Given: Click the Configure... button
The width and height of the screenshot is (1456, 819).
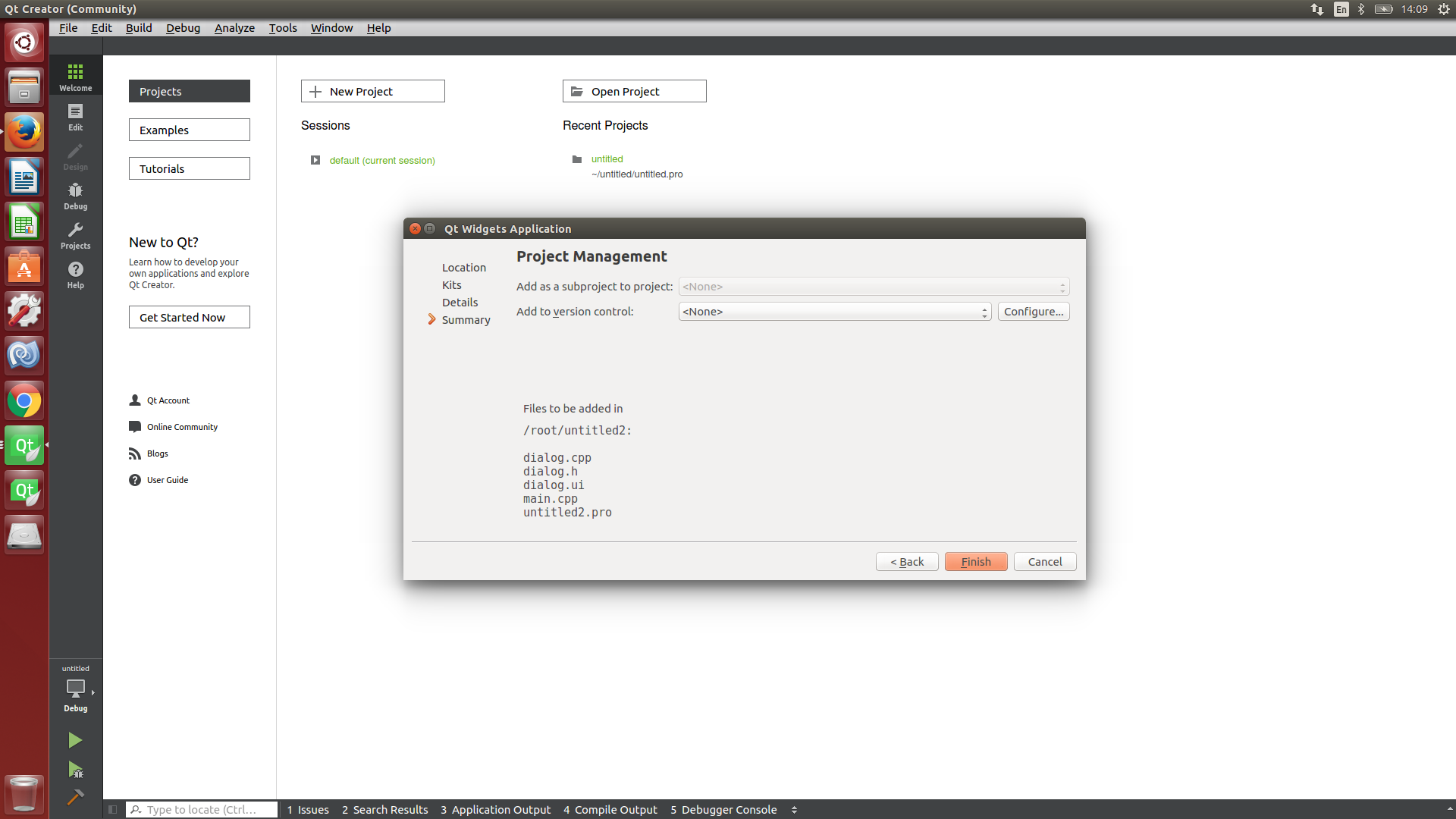Looking at the screenshot, I should (x=1033, y=312).
